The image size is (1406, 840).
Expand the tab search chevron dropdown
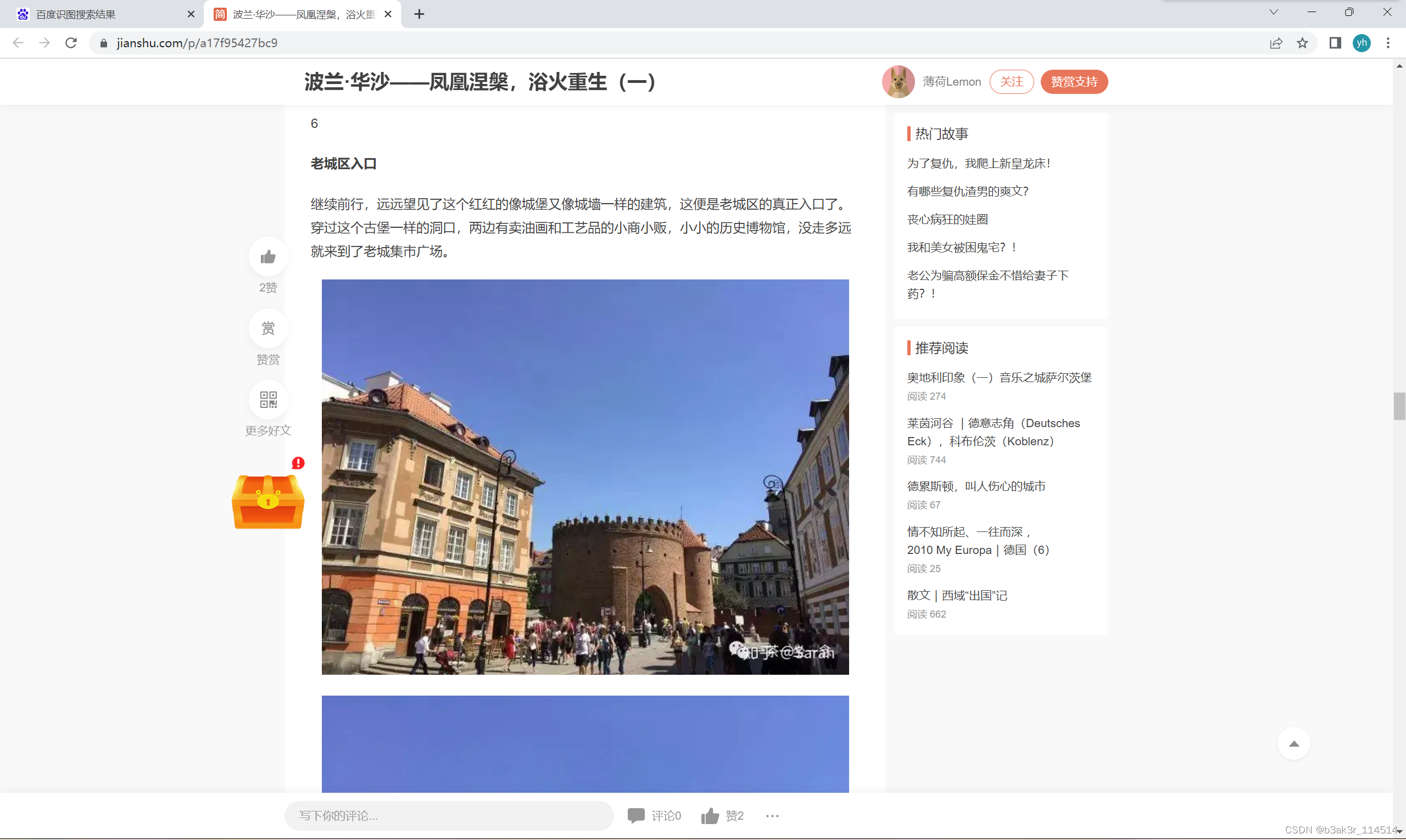(x=1274, y=12)
